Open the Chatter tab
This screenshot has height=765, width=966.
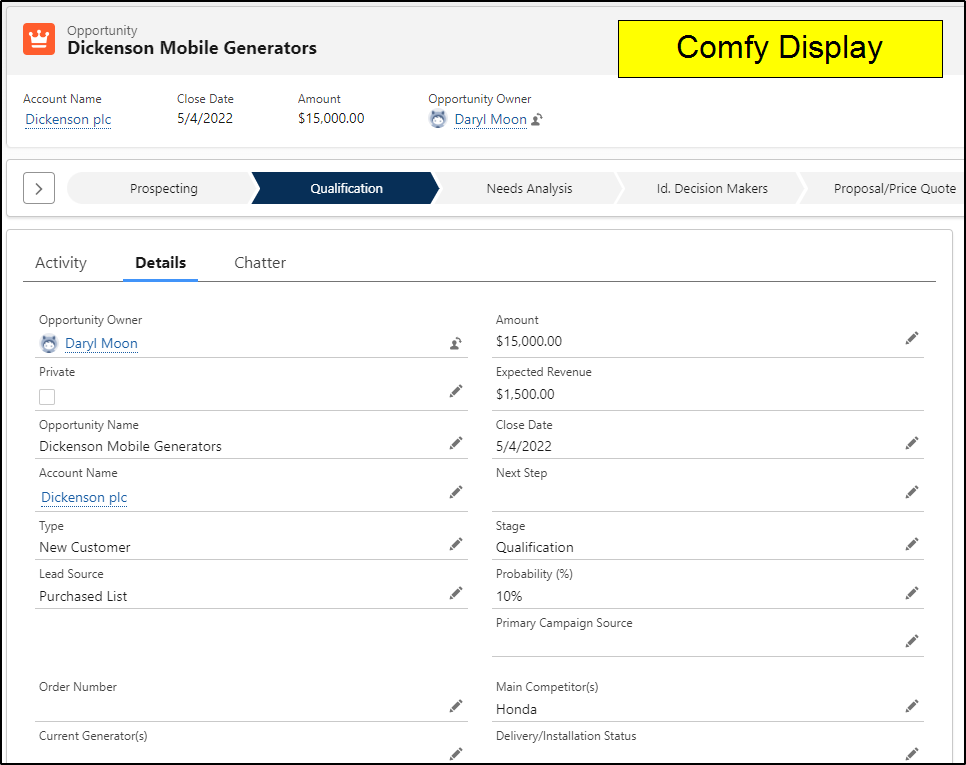[x=260, y=262]
